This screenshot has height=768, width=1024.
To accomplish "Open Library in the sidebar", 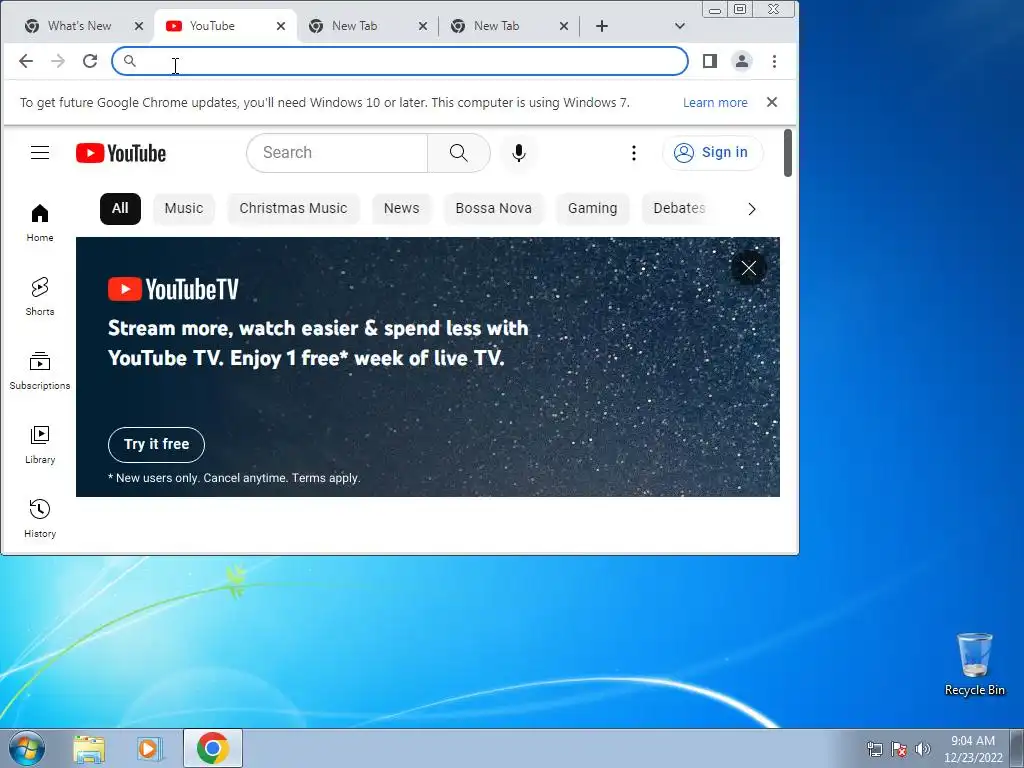I will 40,445.
